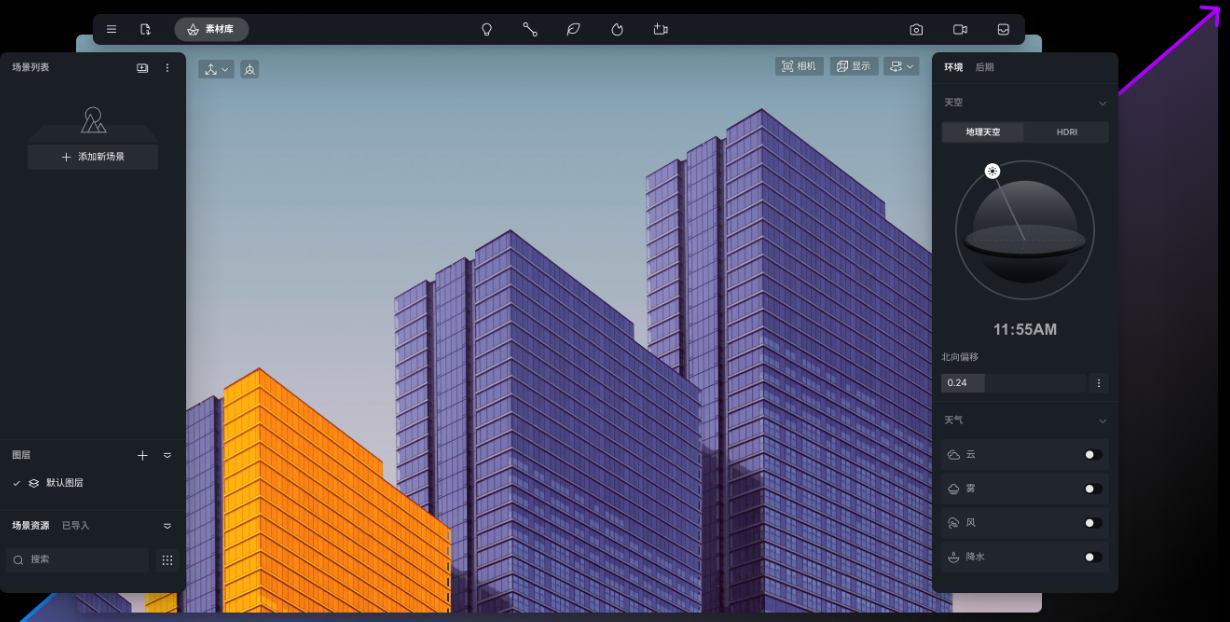
Task: Click the 添加新场景 add scene button
Action: [x=93, y=157]
